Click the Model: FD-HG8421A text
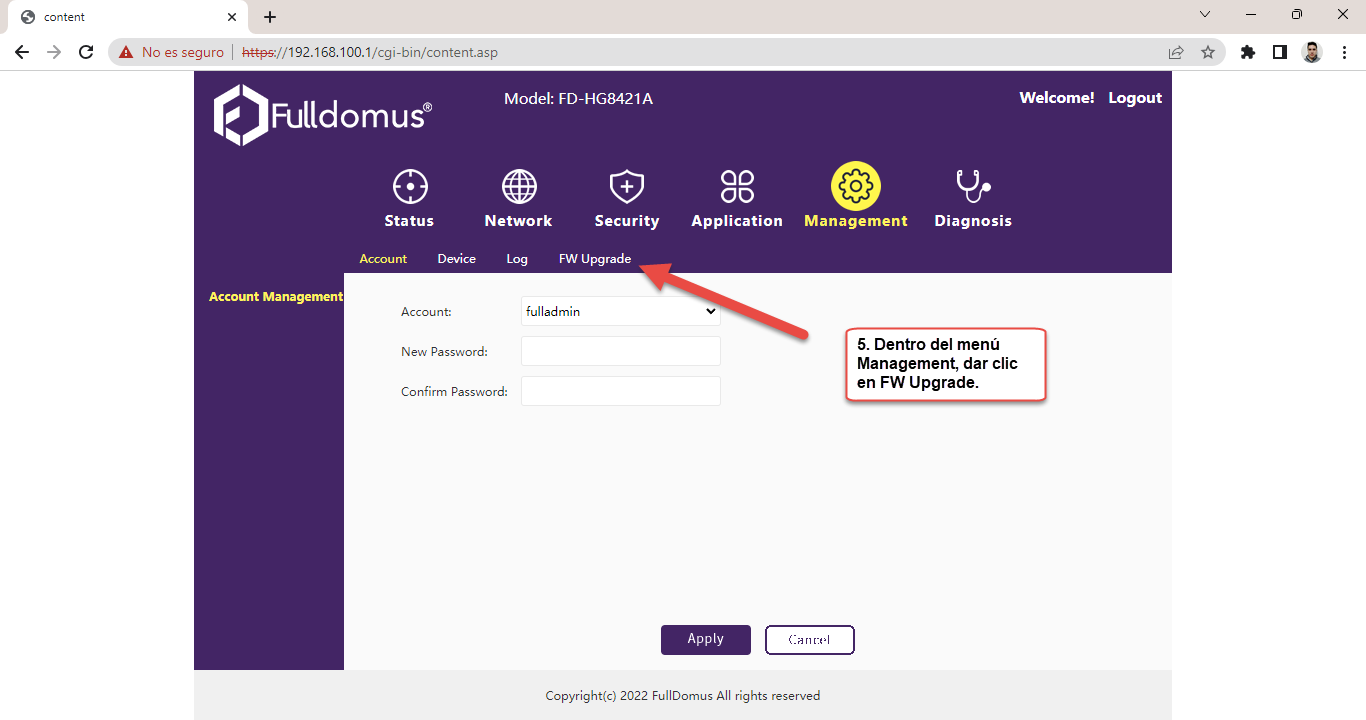 tap(578, 99)
